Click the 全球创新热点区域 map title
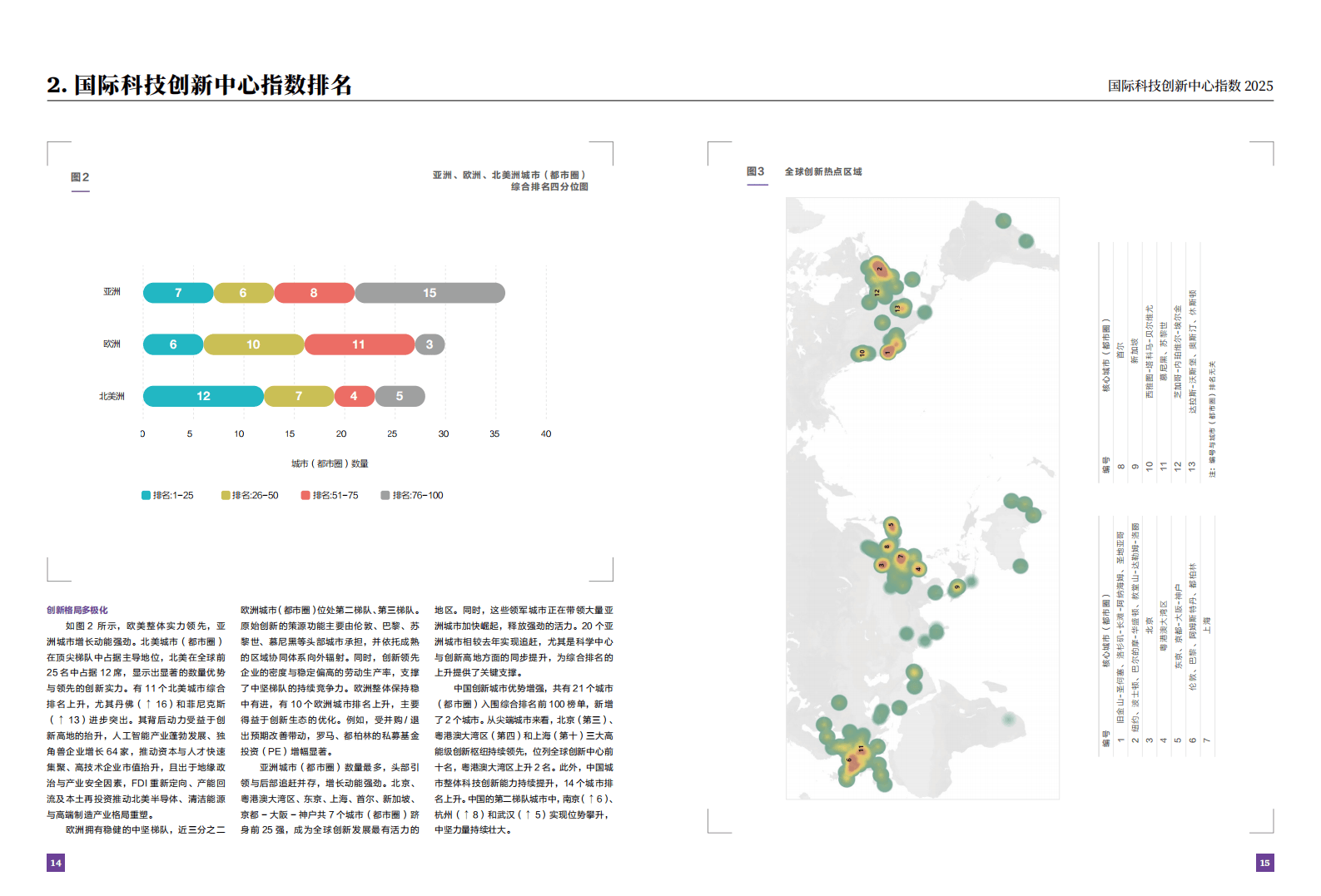The image size is (1321, 896). click(823, 171)
